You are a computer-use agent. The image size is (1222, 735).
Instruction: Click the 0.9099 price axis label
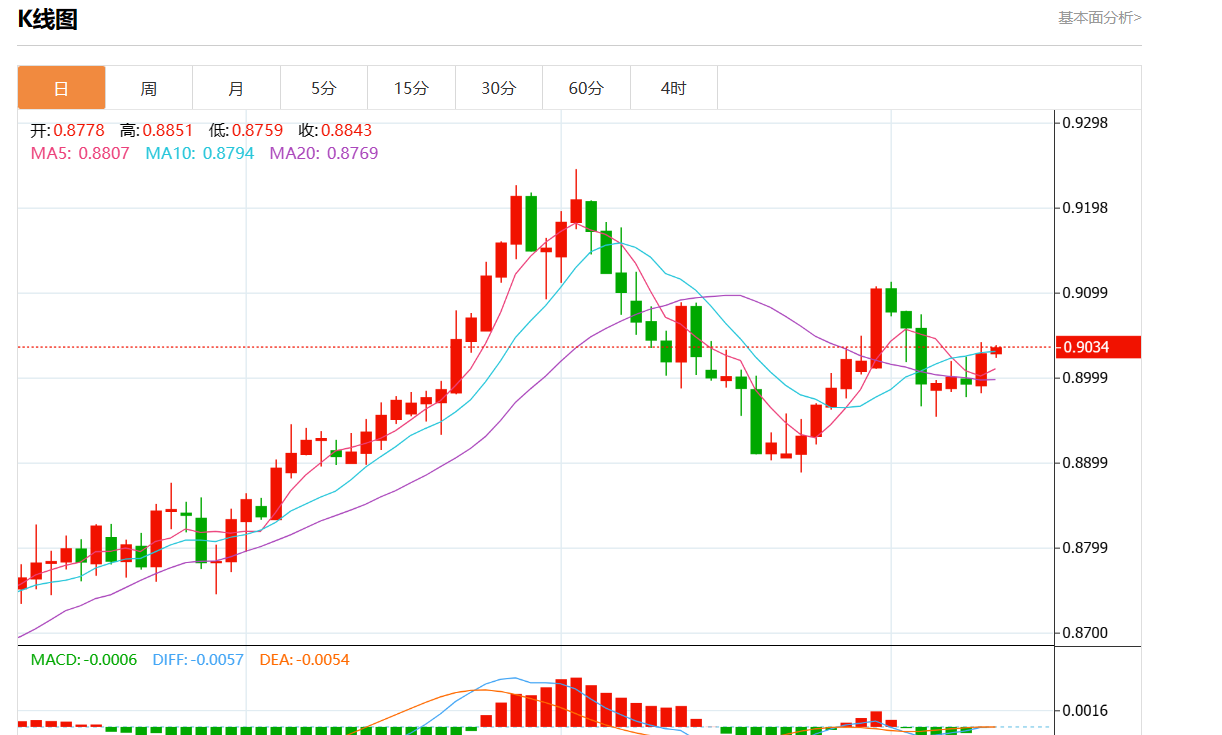coord(1085,293)
